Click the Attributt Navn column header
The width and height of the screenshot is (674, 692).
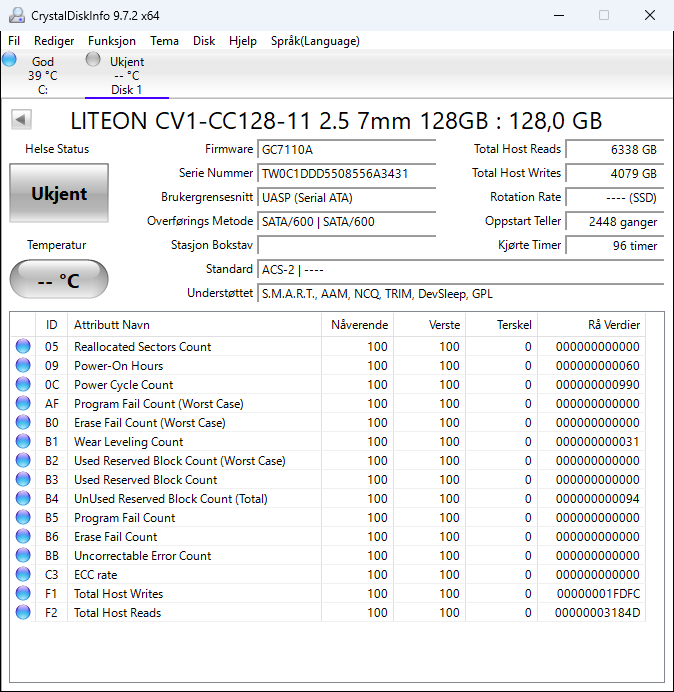pos(195,325)
